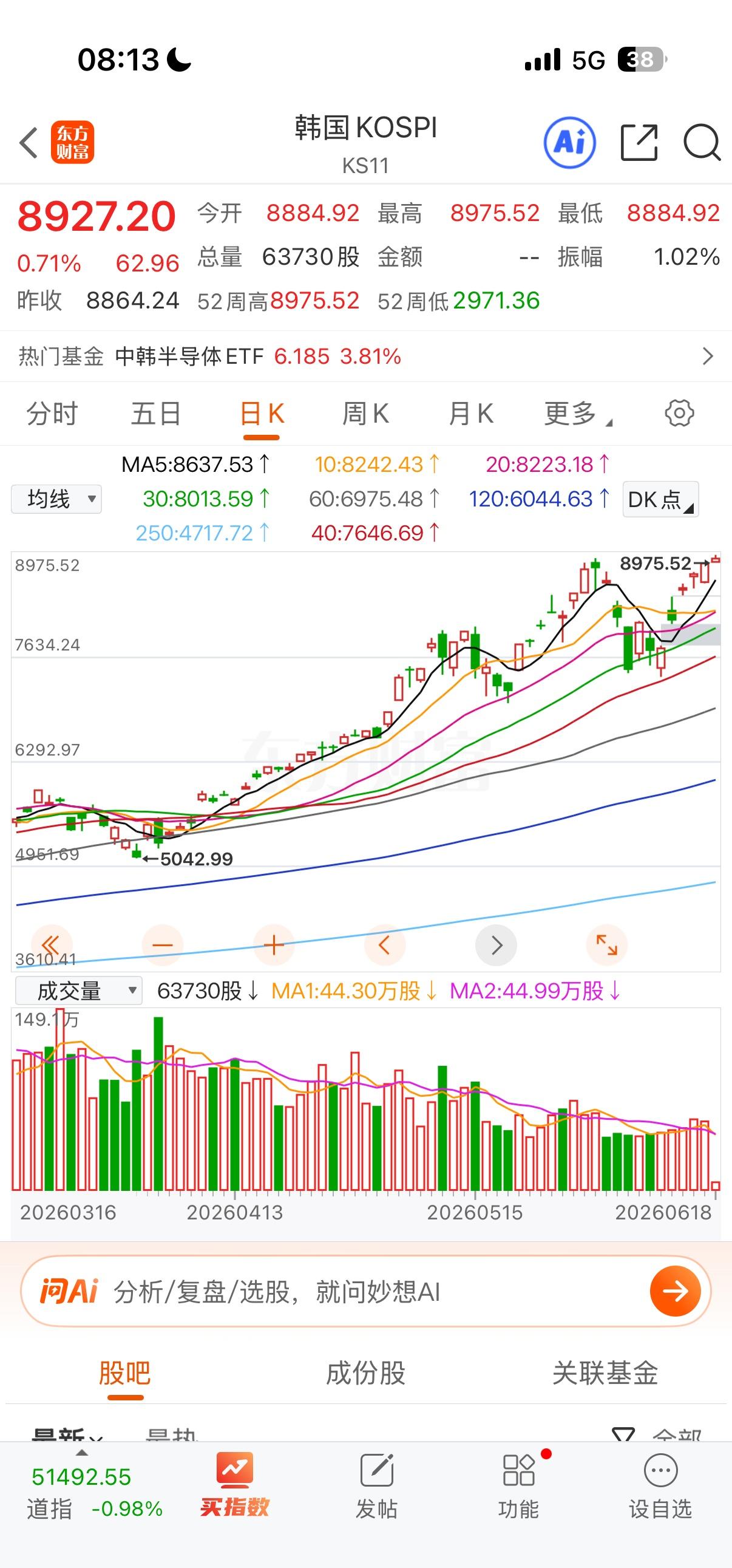Tap the AI question input field
This screenshot has width=732, height=1568.
pyautogui.click(x=365, y=1291)
